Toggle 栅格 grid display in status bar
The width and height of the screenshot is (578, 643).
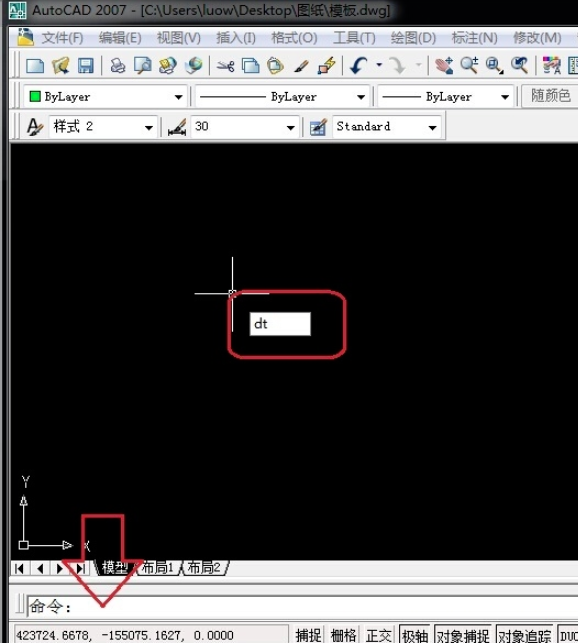[x=343, y=635]
